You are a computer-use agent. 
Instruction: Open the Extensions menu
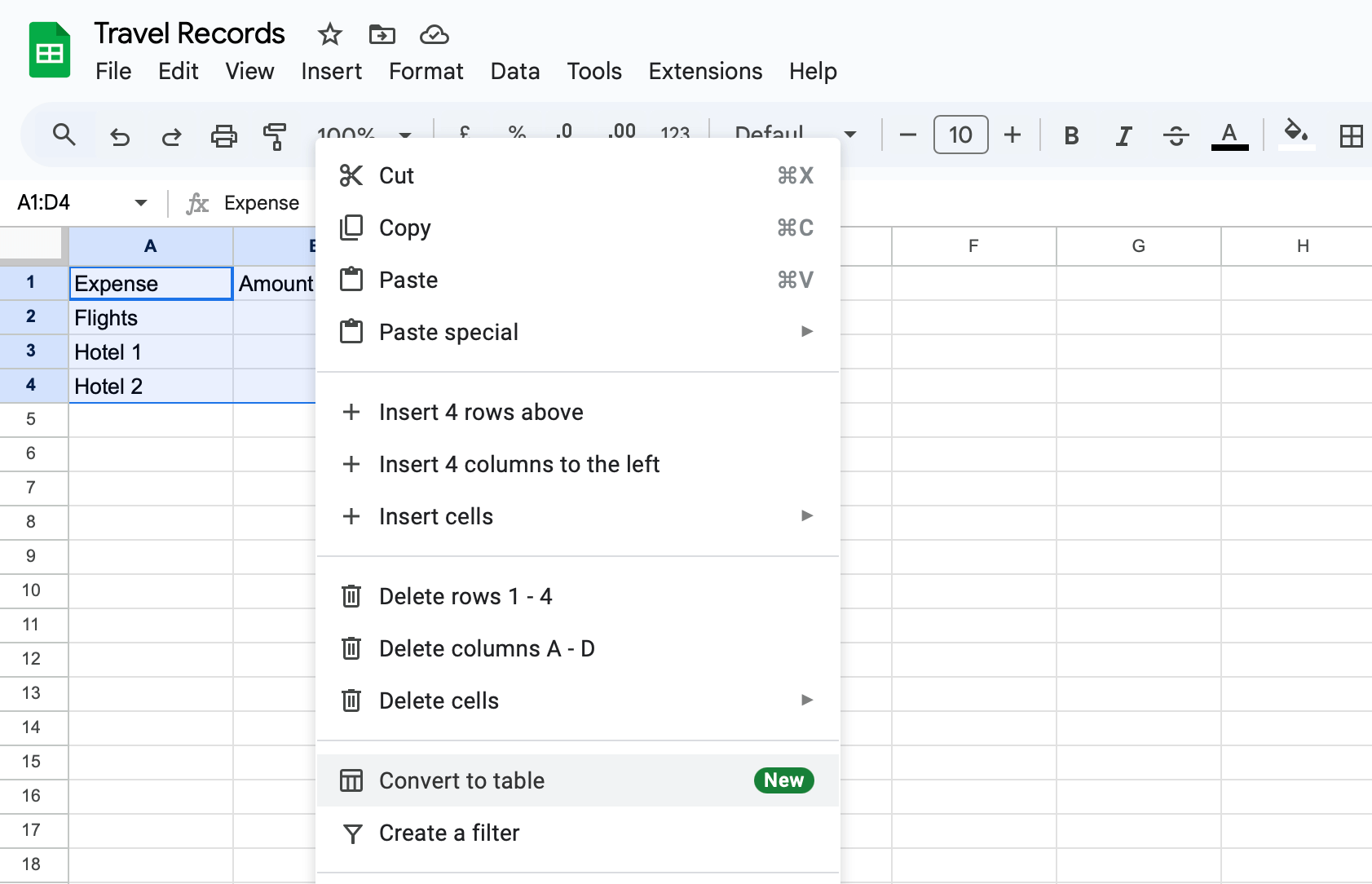(x=705, y=72)
